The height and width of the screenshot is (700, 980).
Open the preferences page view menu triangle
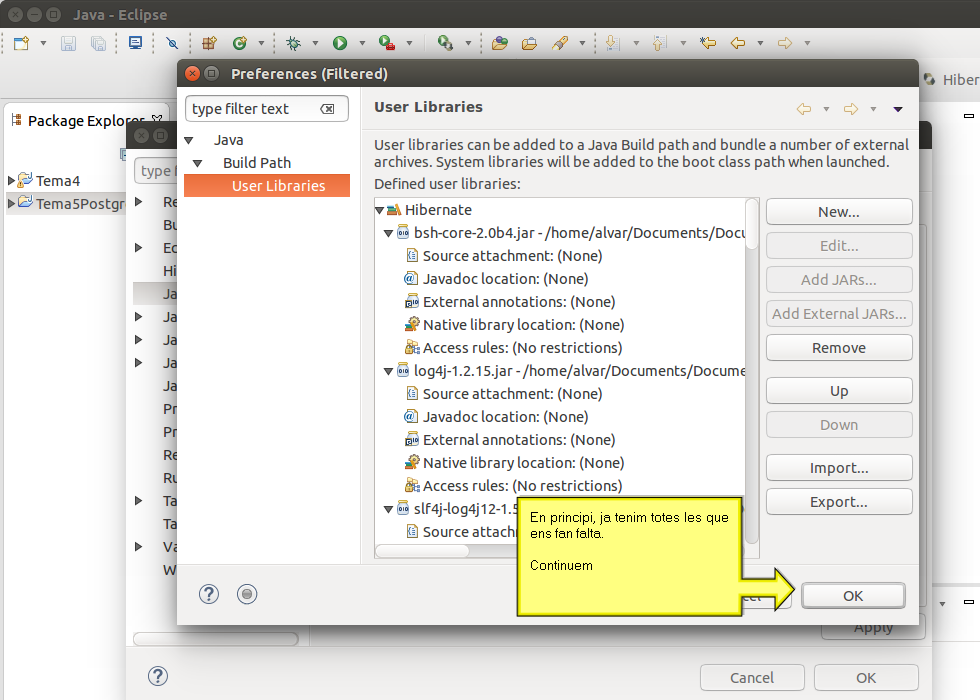[x=898, y=109]
